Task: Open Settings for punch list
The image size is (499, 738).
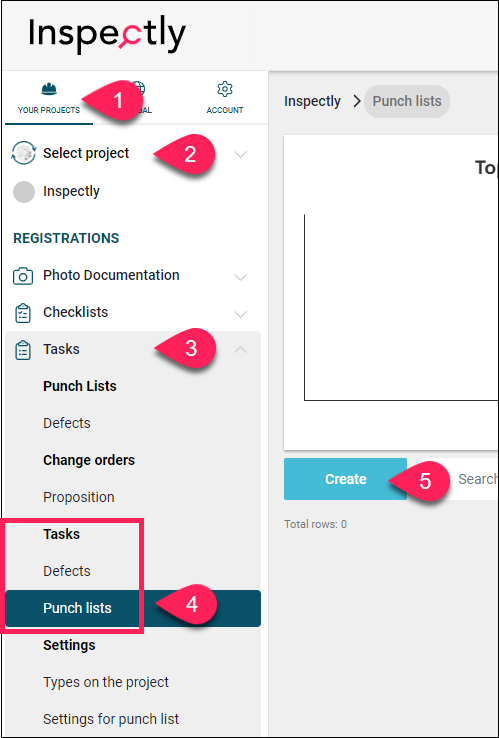Action: point(111,719)
